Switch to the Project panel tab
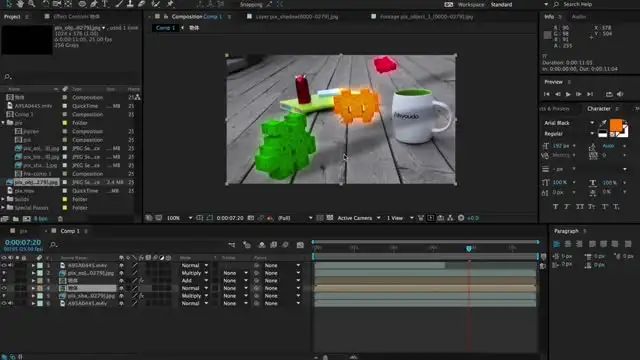Screen dimensions: 640x360 point(12,17)
